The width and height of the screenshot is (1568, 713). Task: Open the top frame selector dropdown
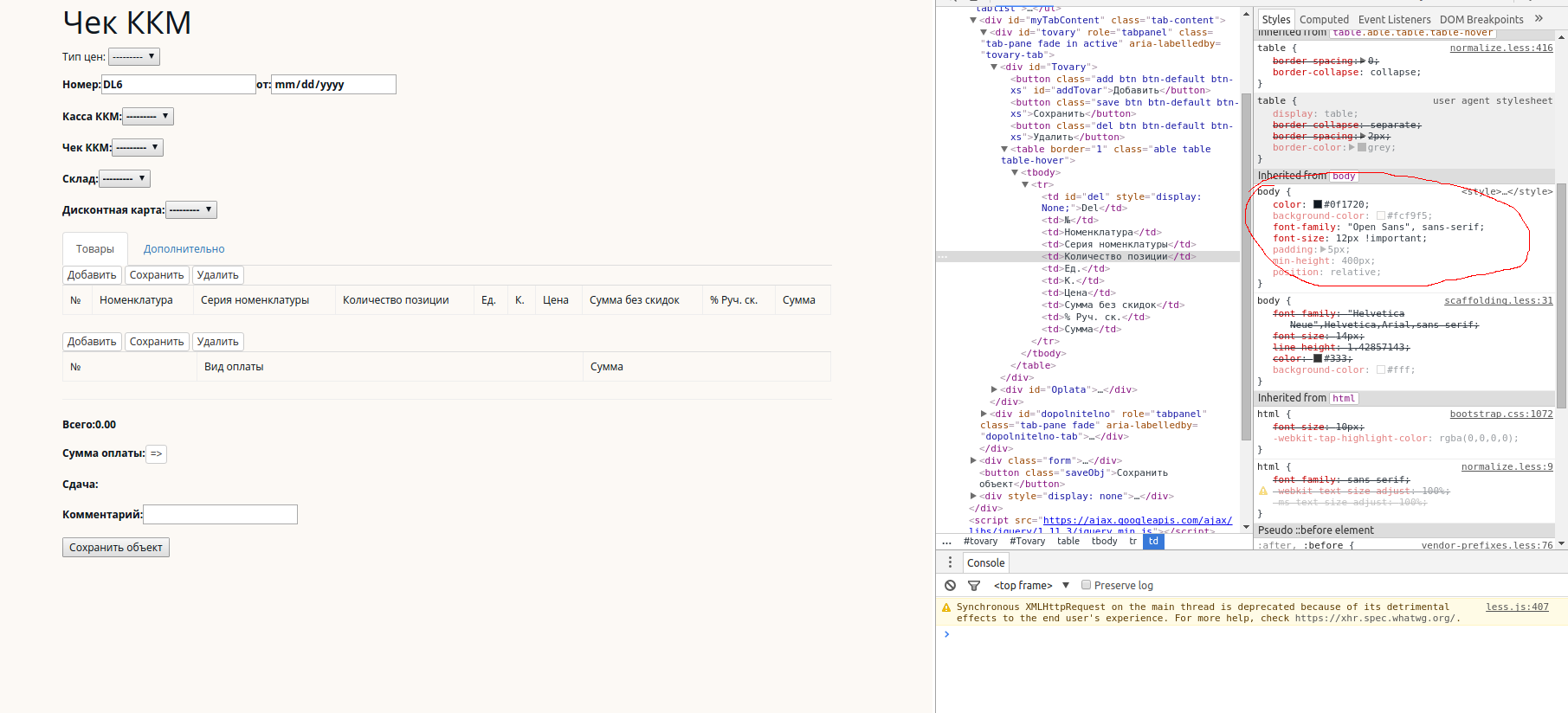1031,586
